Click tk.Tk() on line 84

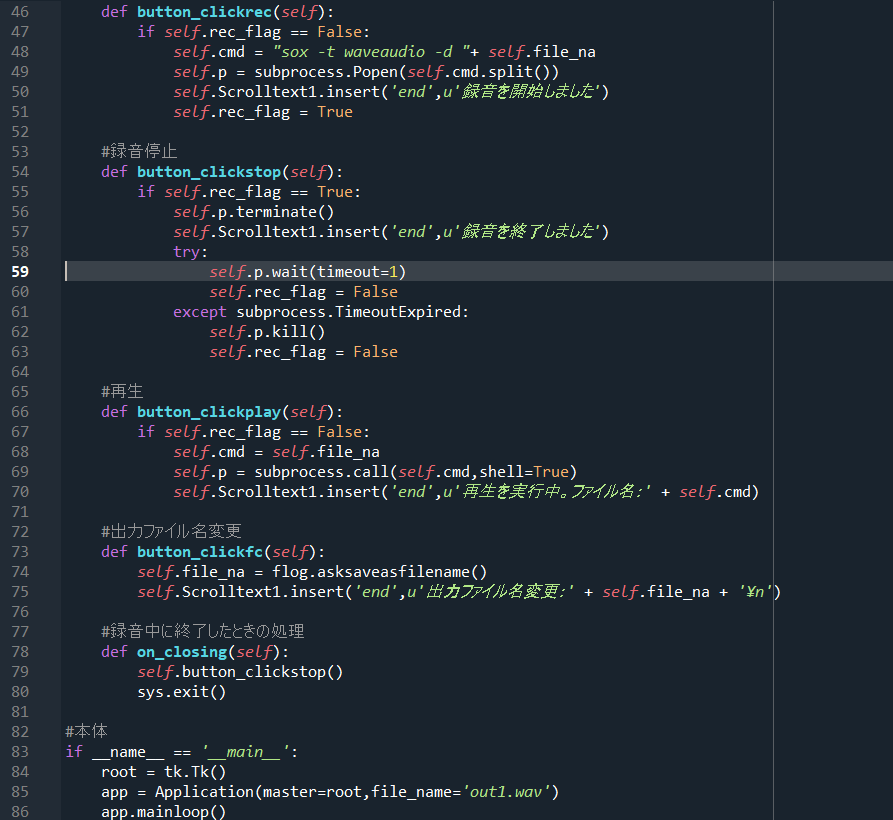(x=195, y=772)
